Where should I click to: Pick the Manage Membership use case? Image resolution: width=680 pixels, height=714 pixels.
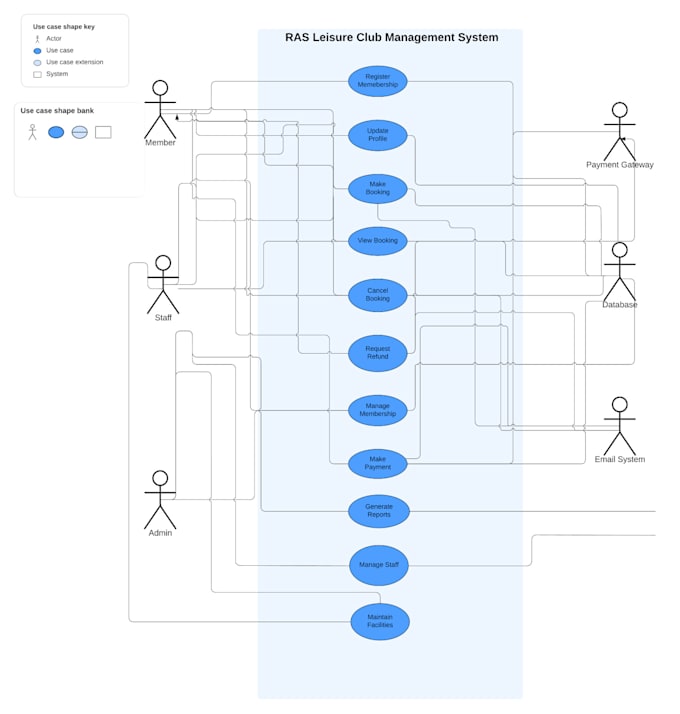click(378, 410)
